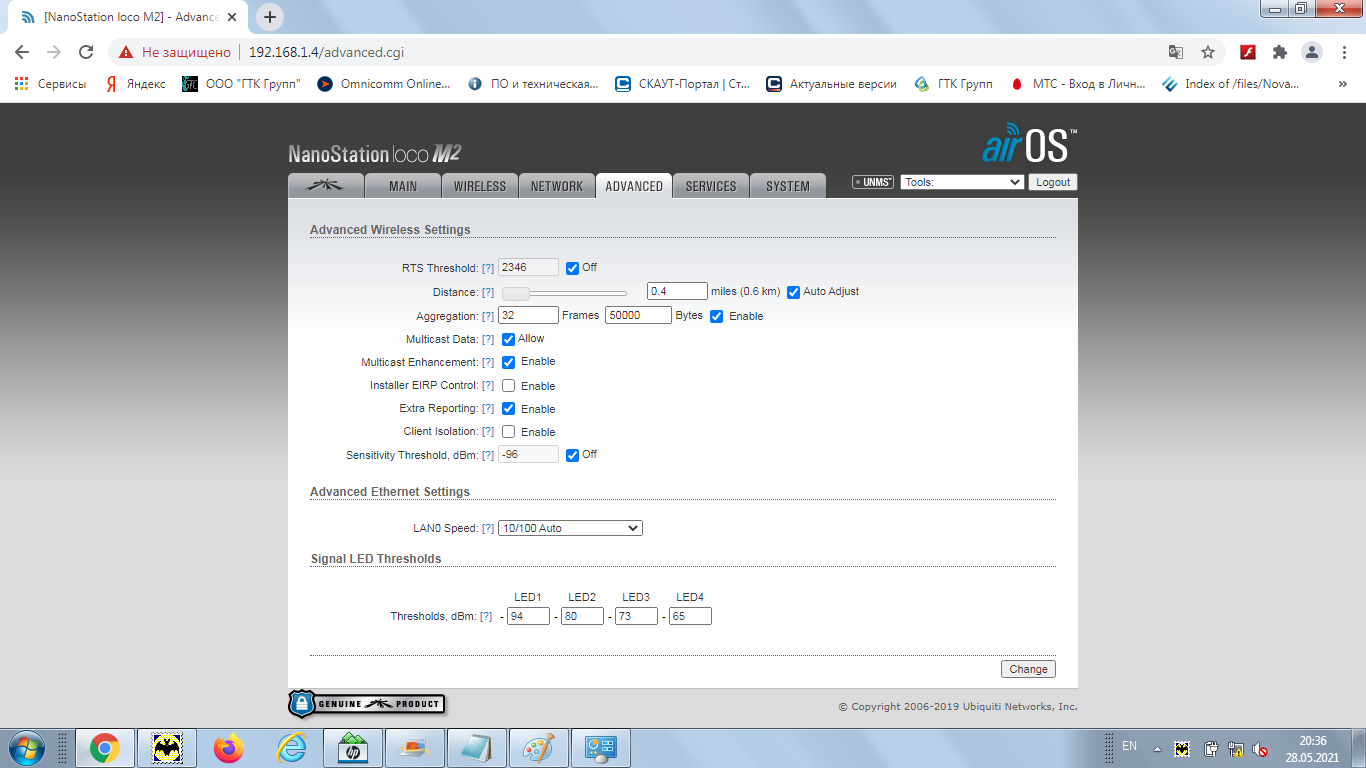1366x768 pixels.
Task: Expand the hidden bookmarks chevron
Action: [x=1342, y=84]
